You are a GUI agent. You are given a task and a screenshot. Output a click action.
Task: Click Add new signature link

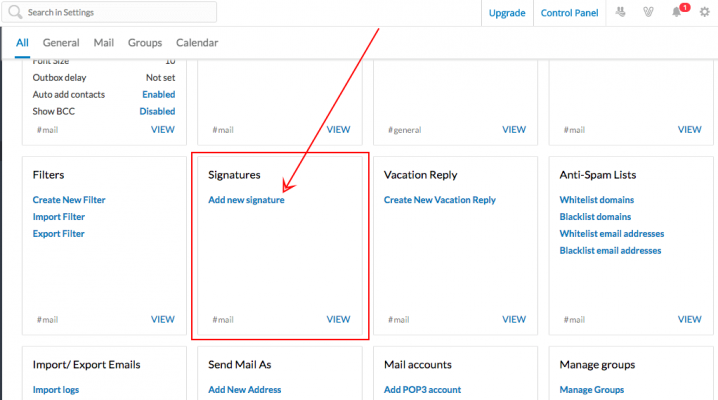(x=246, y=200)
